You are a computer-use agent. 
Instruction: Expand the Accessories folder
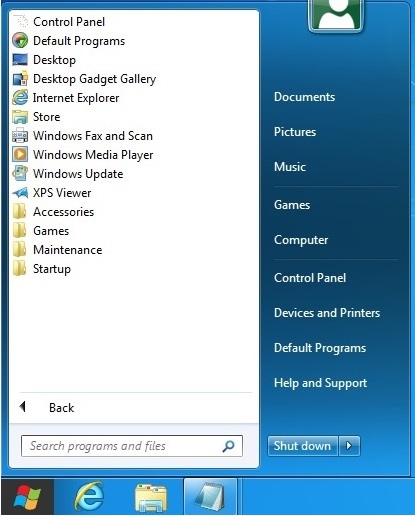[x=53, y=212]
